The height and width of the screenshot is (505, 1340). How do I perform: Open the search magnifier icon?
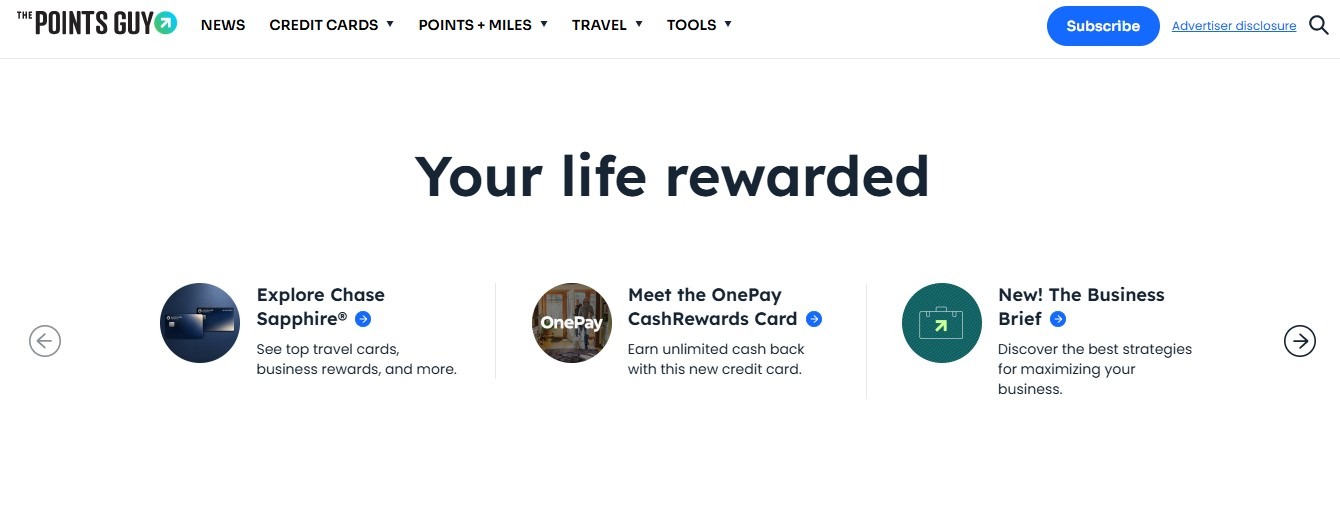(1318, 25)
